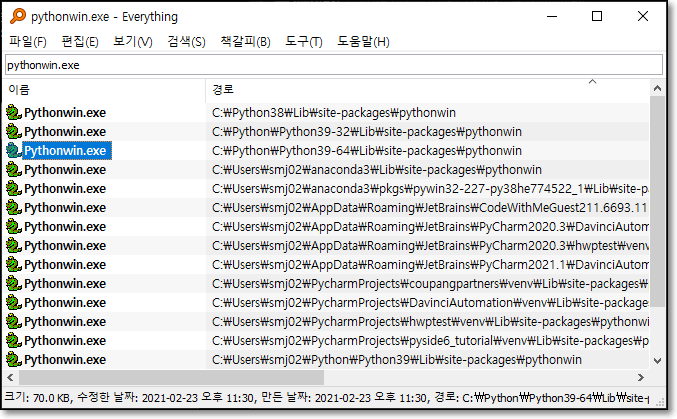Open the 보기(V) menu
The width and height of the screenshot is (677, 419).
pos(133,41)
